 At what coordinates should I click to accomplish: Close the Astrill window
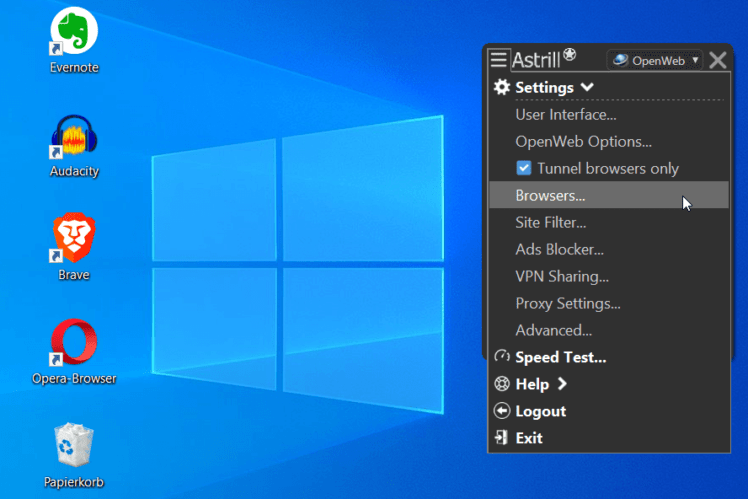tap(717, 61)
